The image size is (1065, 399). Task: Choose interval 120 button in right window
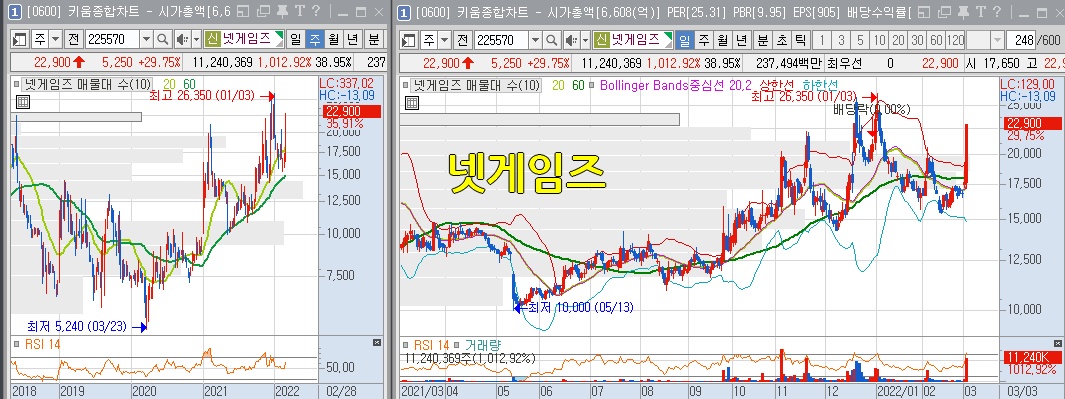tap(956, 39)
